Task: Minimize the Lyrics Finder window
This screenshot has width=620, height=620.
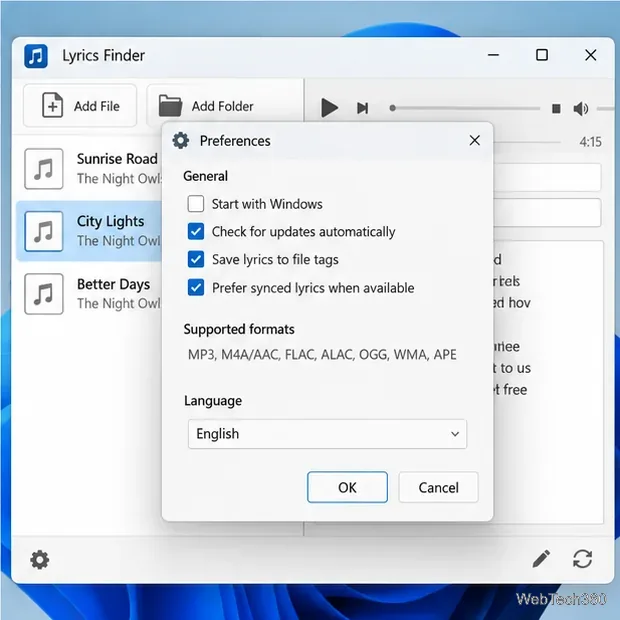Action: (x=493, y=55)
